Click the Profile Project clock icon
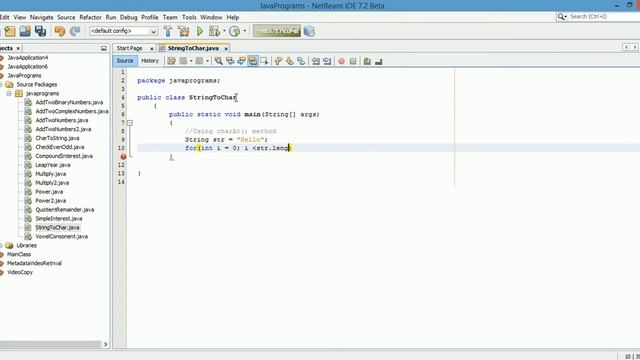Image resolution: width=640 pixels, height=360 pixels. [234, 31]
